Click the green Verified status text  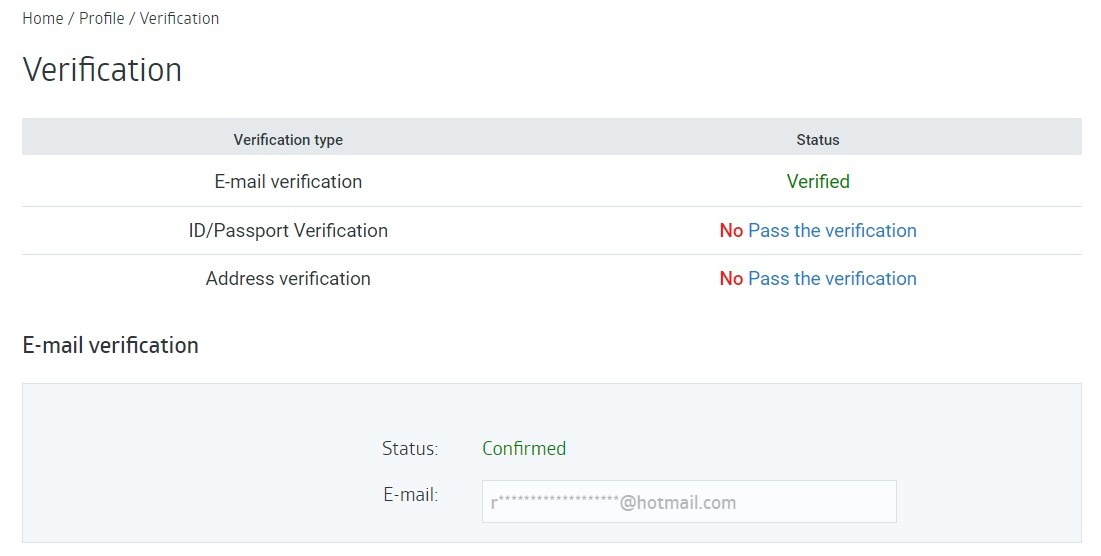[817, 182]
